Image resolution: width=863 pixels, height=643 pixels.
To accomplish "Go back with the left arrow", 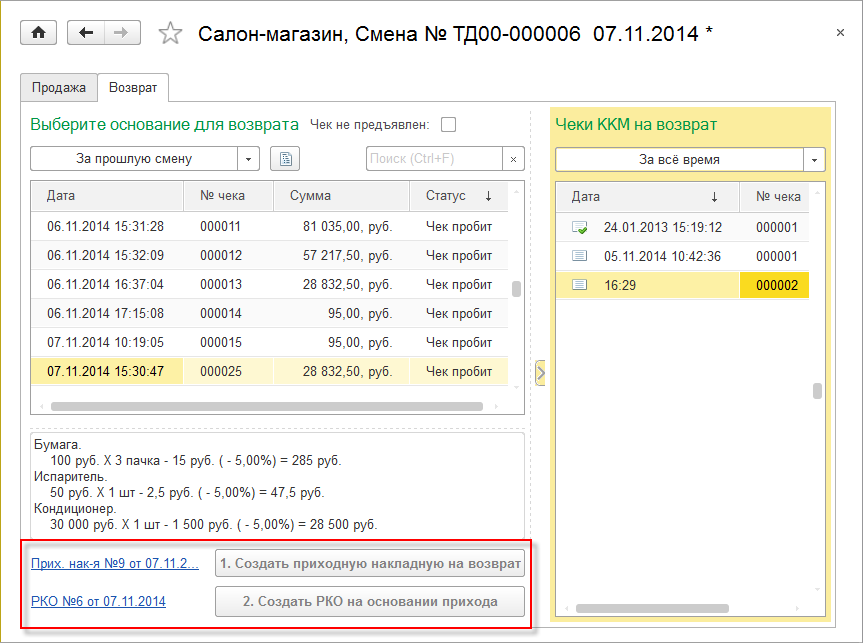I will [85, 33].
